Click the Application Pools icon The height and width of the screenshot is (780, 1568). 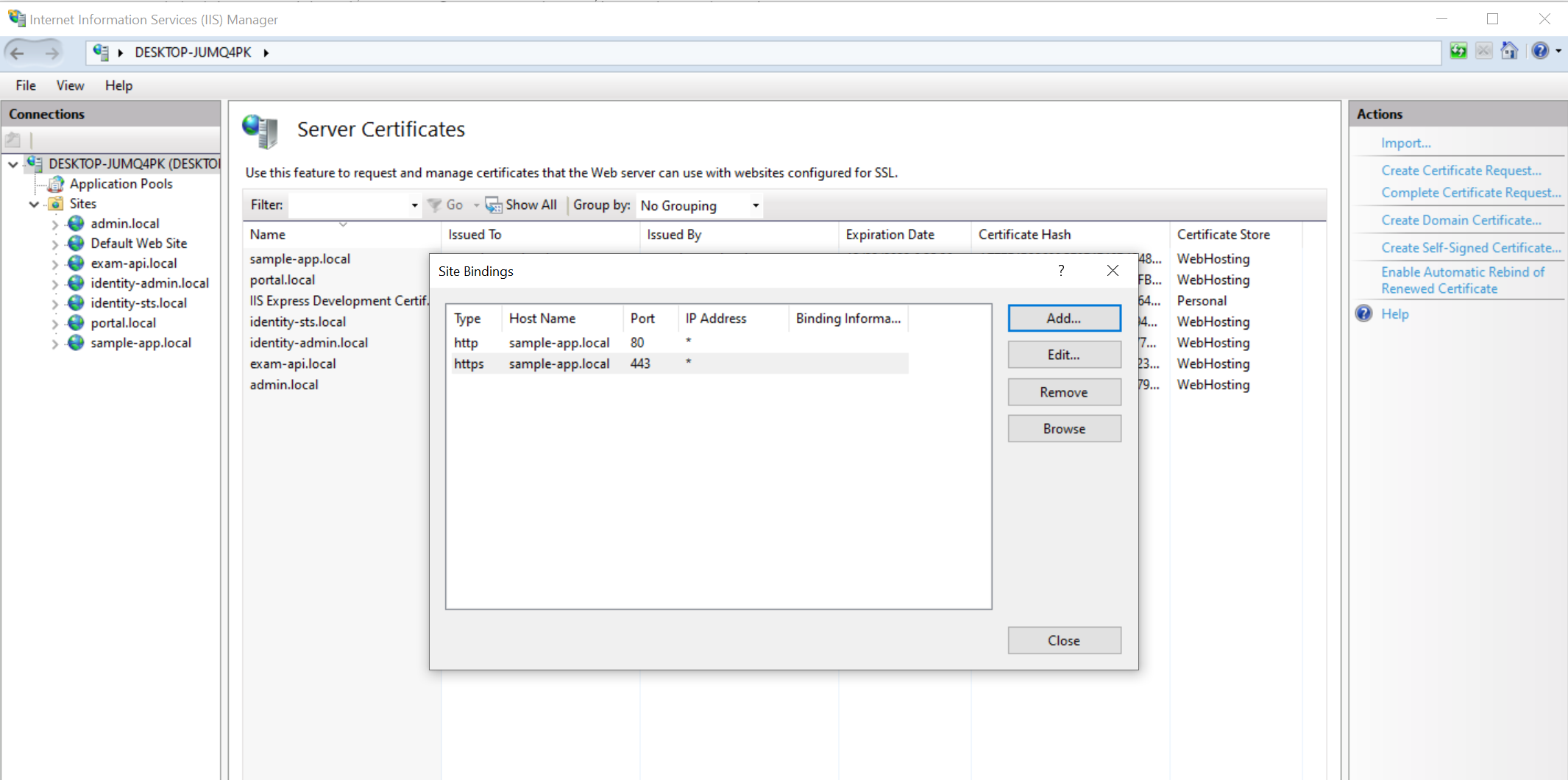click(x=56, y=184)
